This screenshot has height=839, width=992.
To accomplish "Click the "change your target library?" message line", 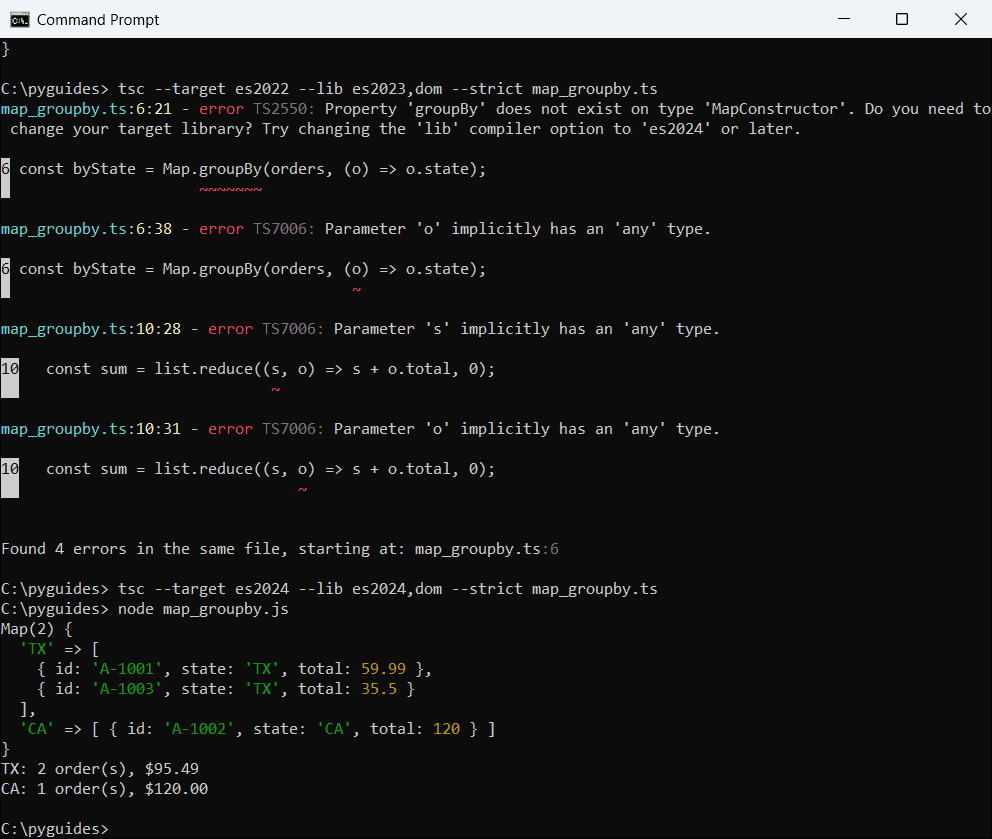I will (405, 129).
